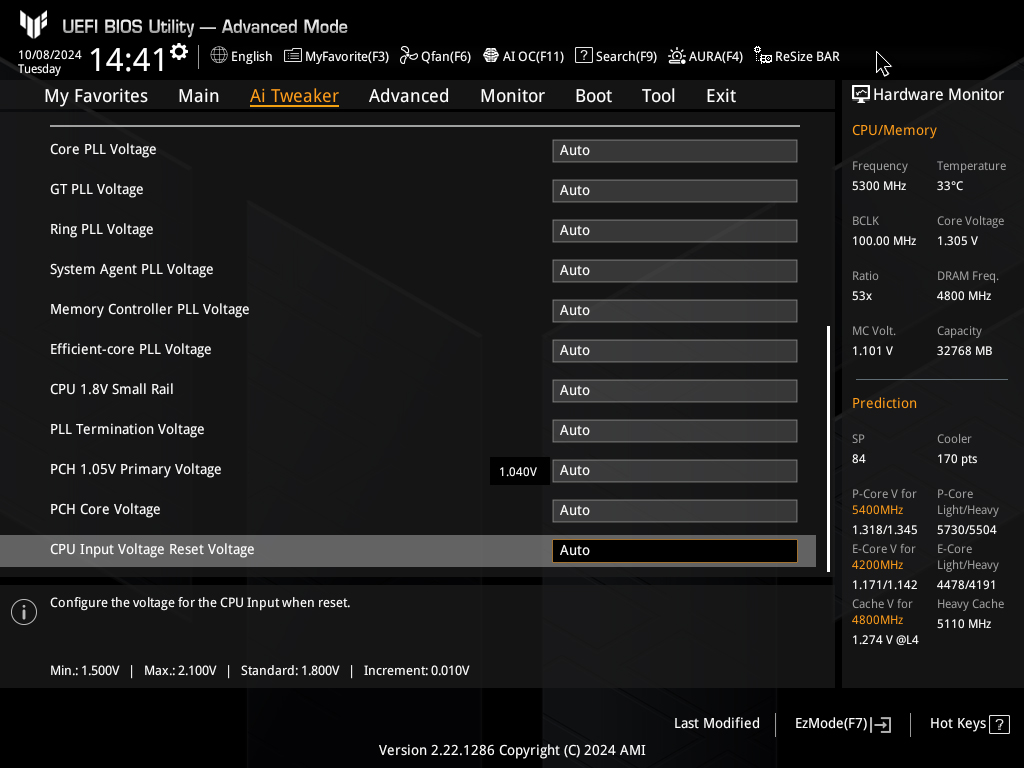Select PCH 1.05V Primary Voltage label
Viewport: 1024px width, 768px height.
pyautogui.click(x=136, y=470)
